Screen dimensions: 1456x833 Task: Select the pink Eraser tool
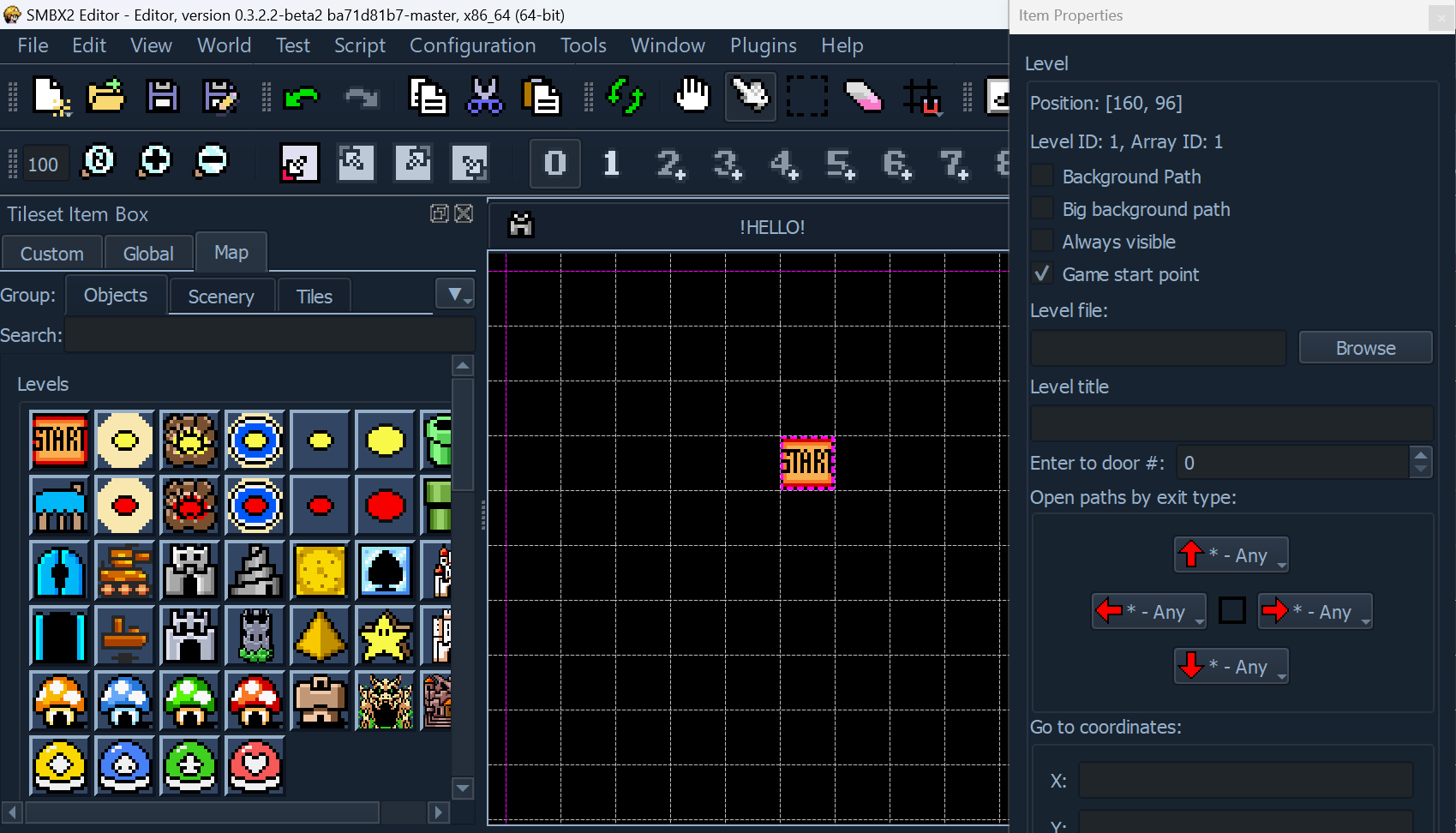click(x=864, y=96)
